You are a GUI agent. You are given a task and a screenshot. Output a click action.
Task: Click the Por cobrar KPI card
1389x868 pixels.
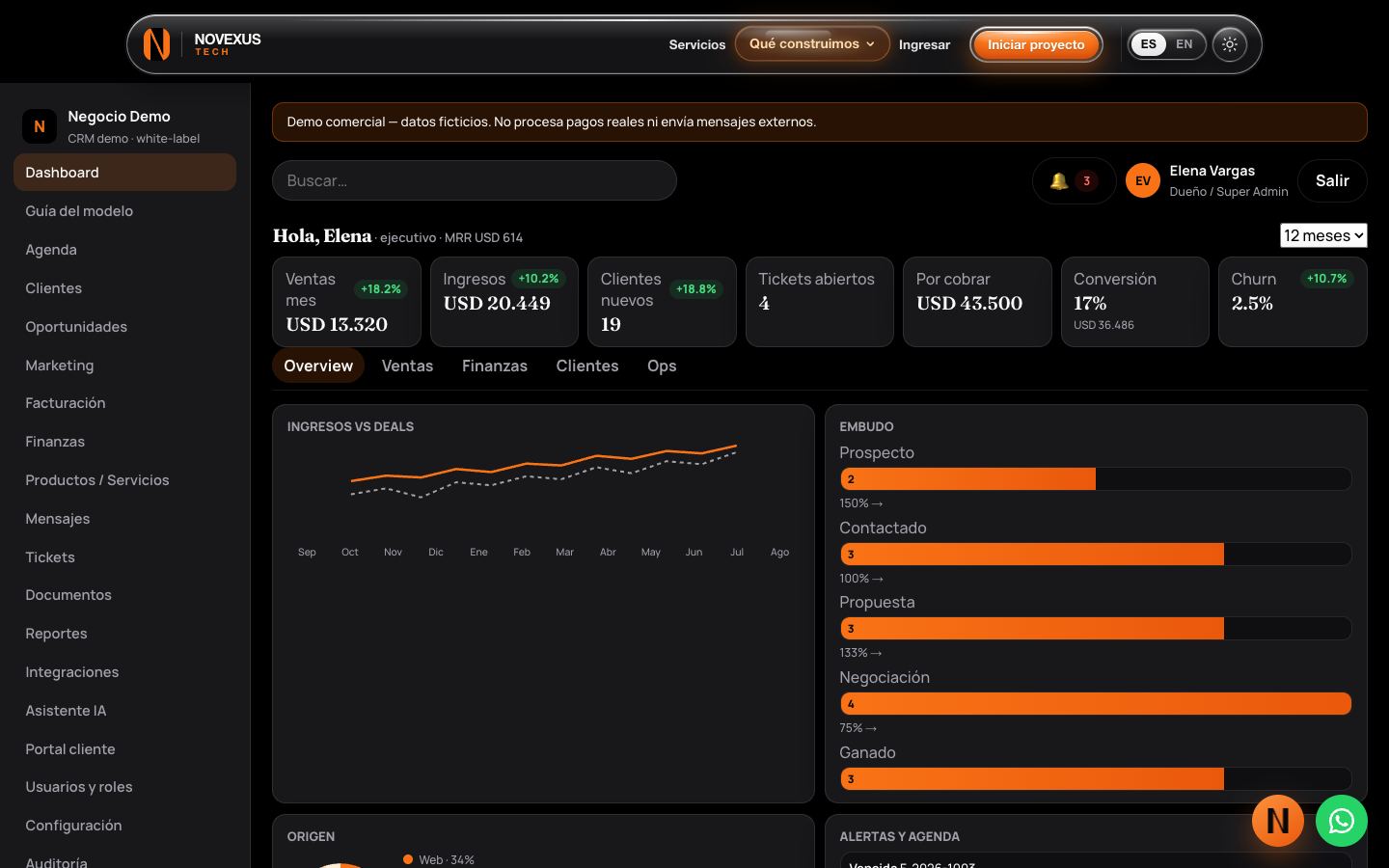(977, 302)
